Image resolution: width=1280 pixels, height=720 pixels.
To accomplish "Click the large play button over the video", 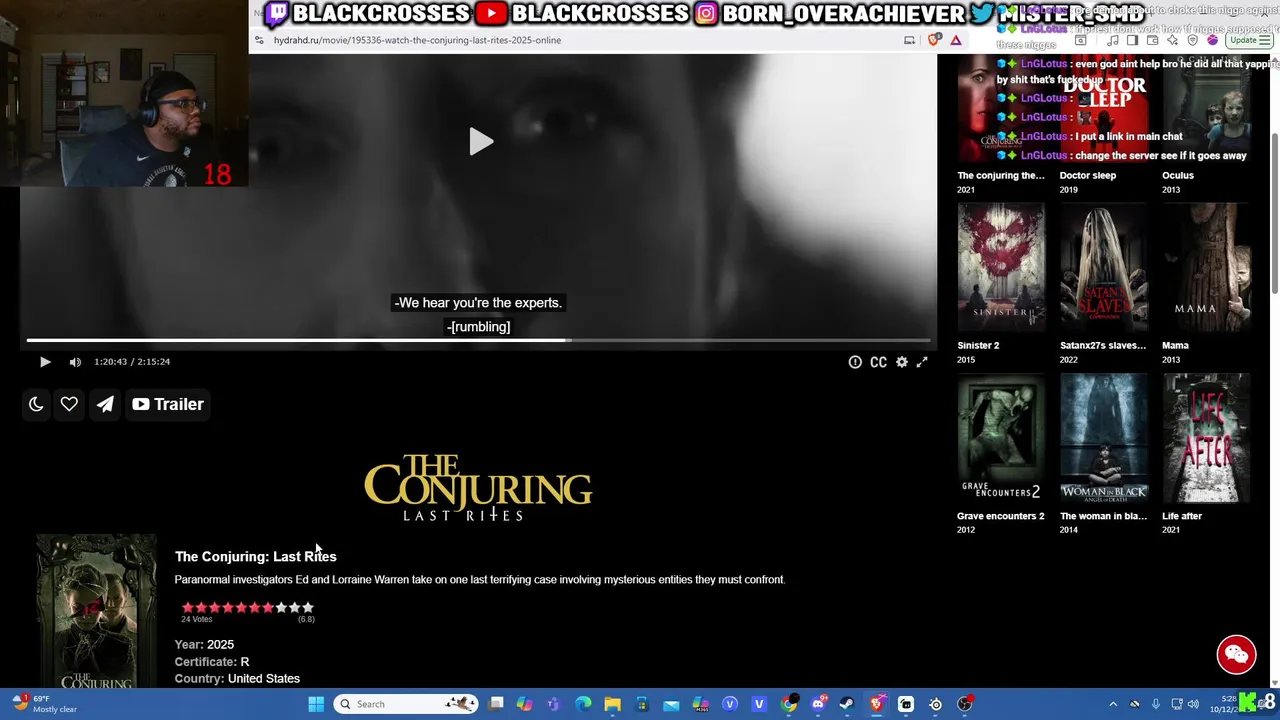I will click(481, 142).
